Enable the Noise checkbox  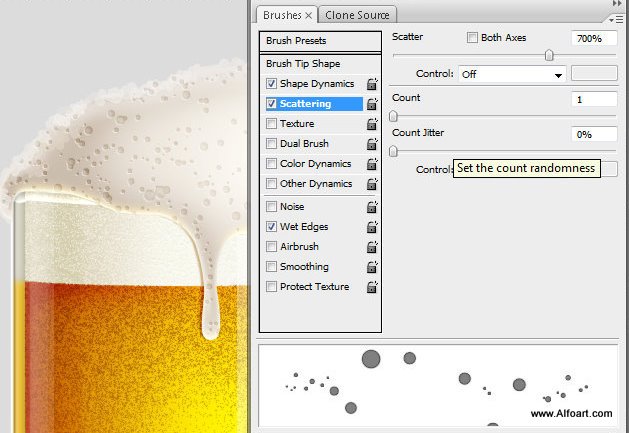pos(271,206)
